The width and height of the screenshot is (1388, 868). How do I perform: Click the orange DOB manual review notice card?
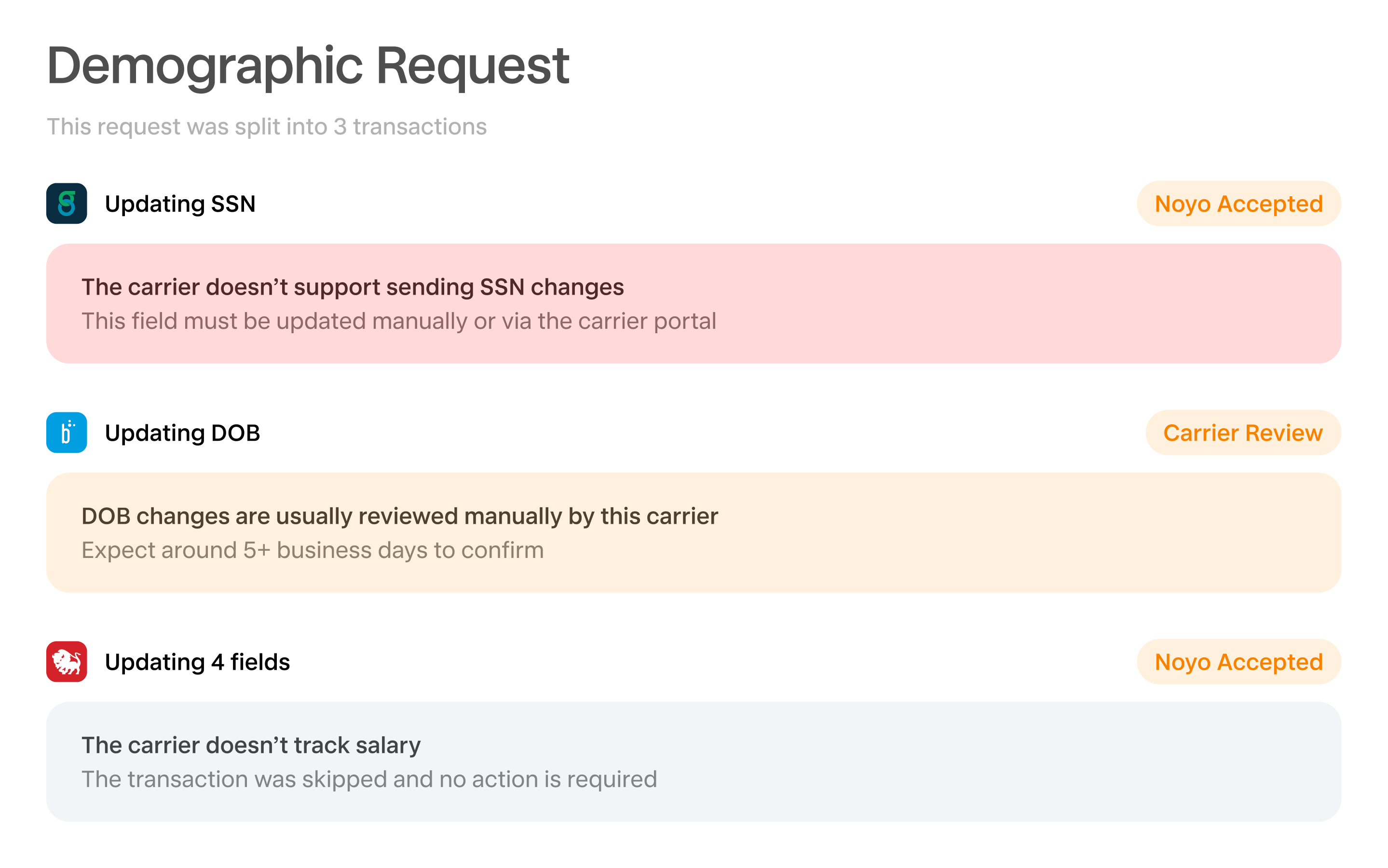tap(694, 532)
